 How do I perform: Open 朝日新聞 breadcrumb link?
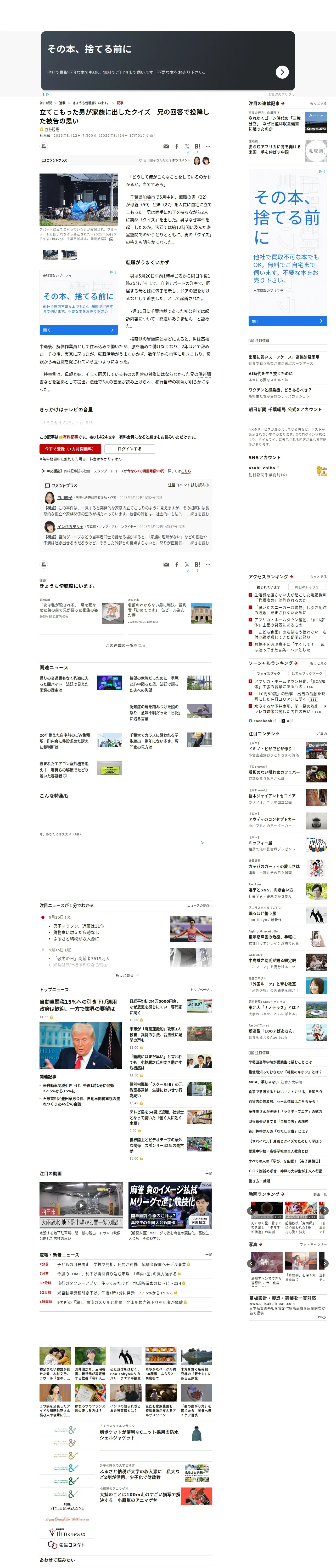(x=46, y=103)
